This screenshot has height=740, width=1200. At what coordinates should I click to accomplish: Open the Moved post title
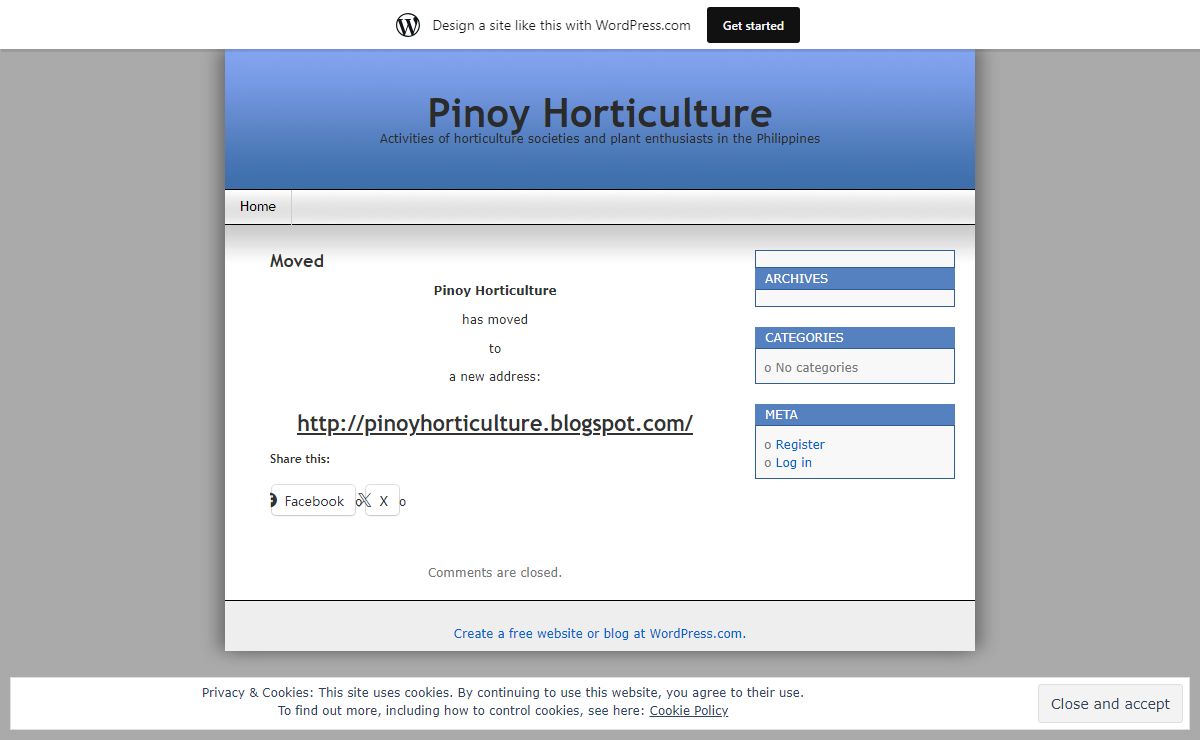point(297,261)
